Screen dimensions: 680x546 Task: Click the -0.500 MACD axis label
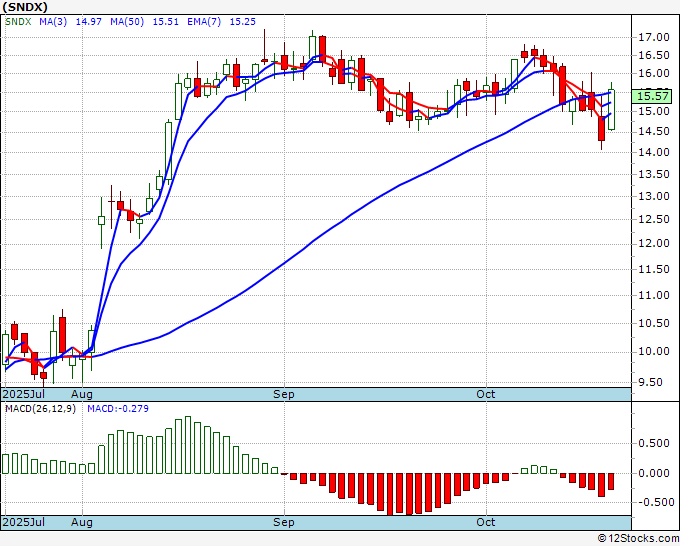pos(654,503)
